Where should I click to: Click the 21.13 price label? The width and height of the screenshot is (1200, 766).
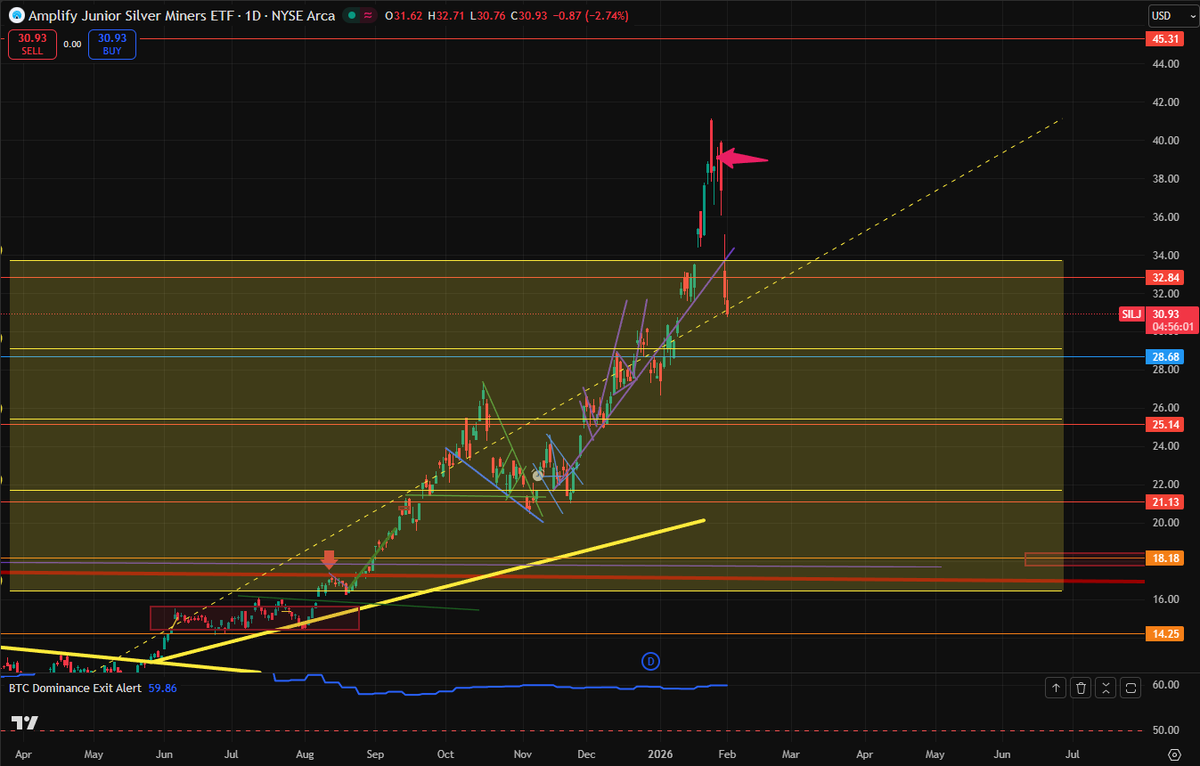(x=1167, y=502)
